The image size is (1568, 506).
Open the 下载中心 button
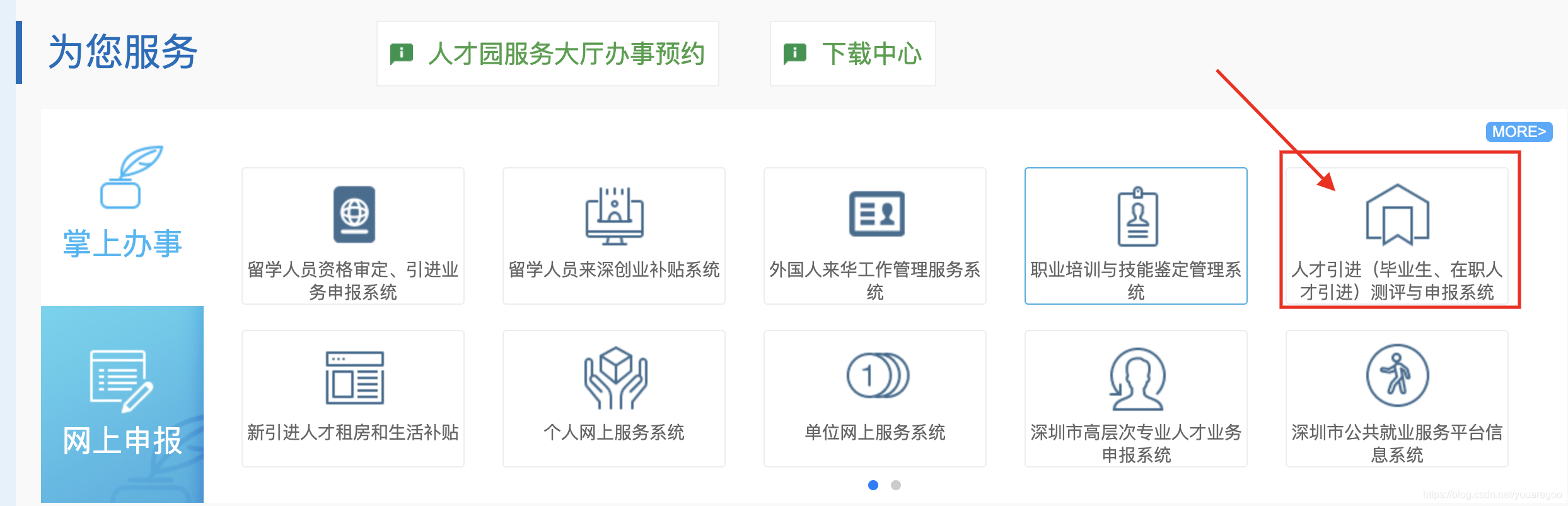coord(853,54)
